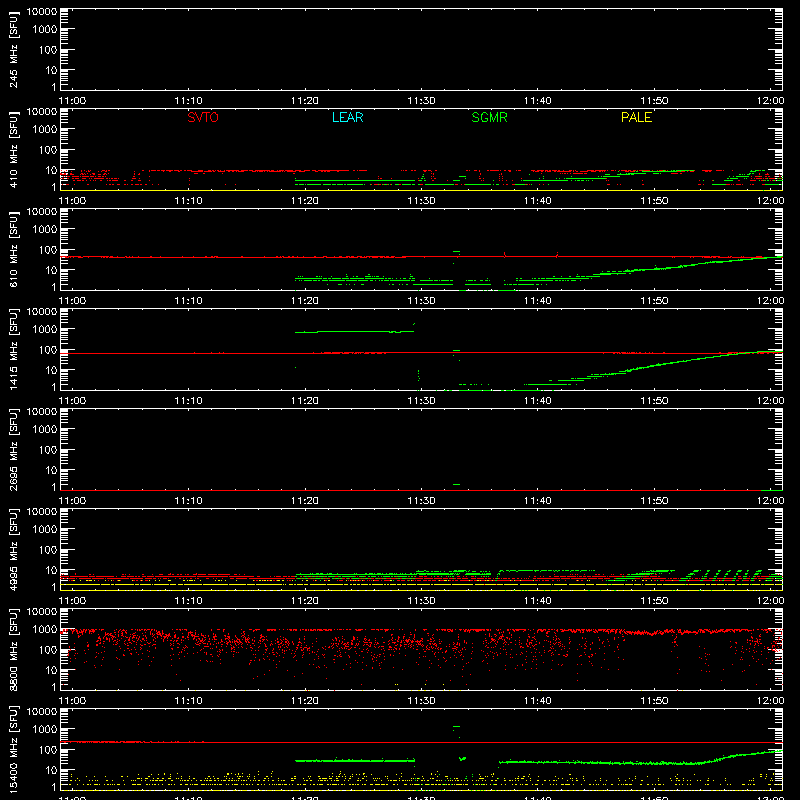Image resolution: width=800 pixels, height=800 pixels.
Task: Click 11:30 time label under 245 MHz panel
Action: tap(421, 101)
